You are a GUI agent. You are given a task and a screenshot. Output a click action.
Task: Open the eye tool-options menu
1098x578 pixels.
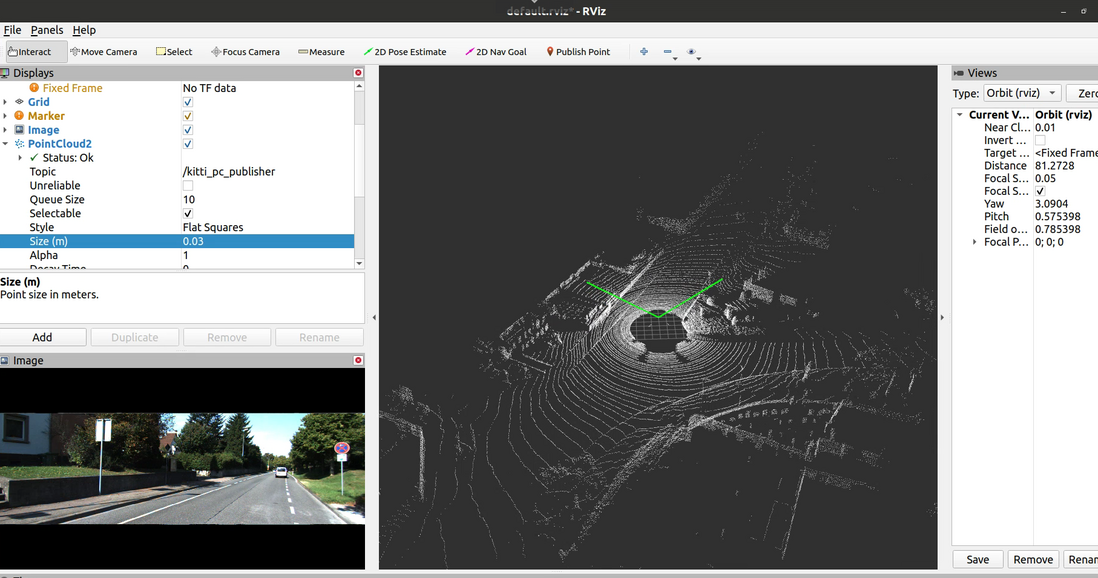pos(693,53)
